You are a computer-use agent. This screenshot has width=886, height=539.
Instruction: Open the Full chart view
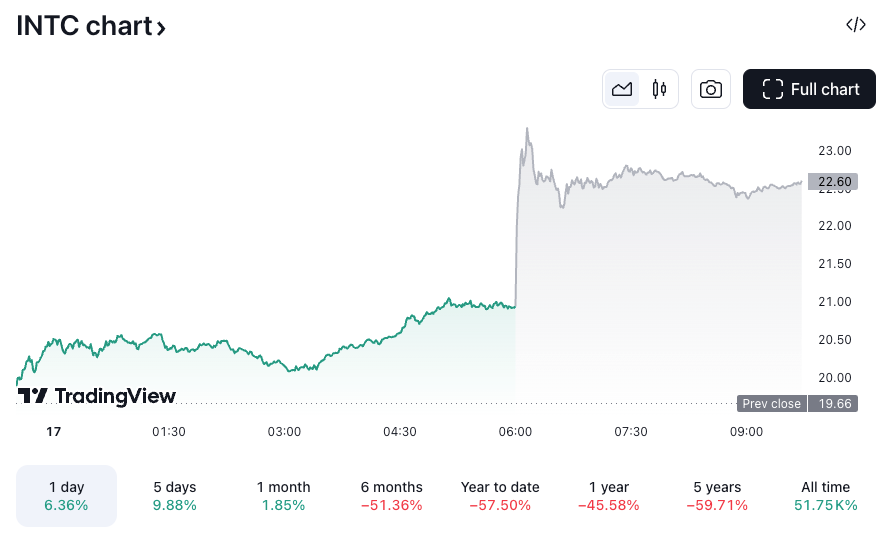(x=811, y=89)
